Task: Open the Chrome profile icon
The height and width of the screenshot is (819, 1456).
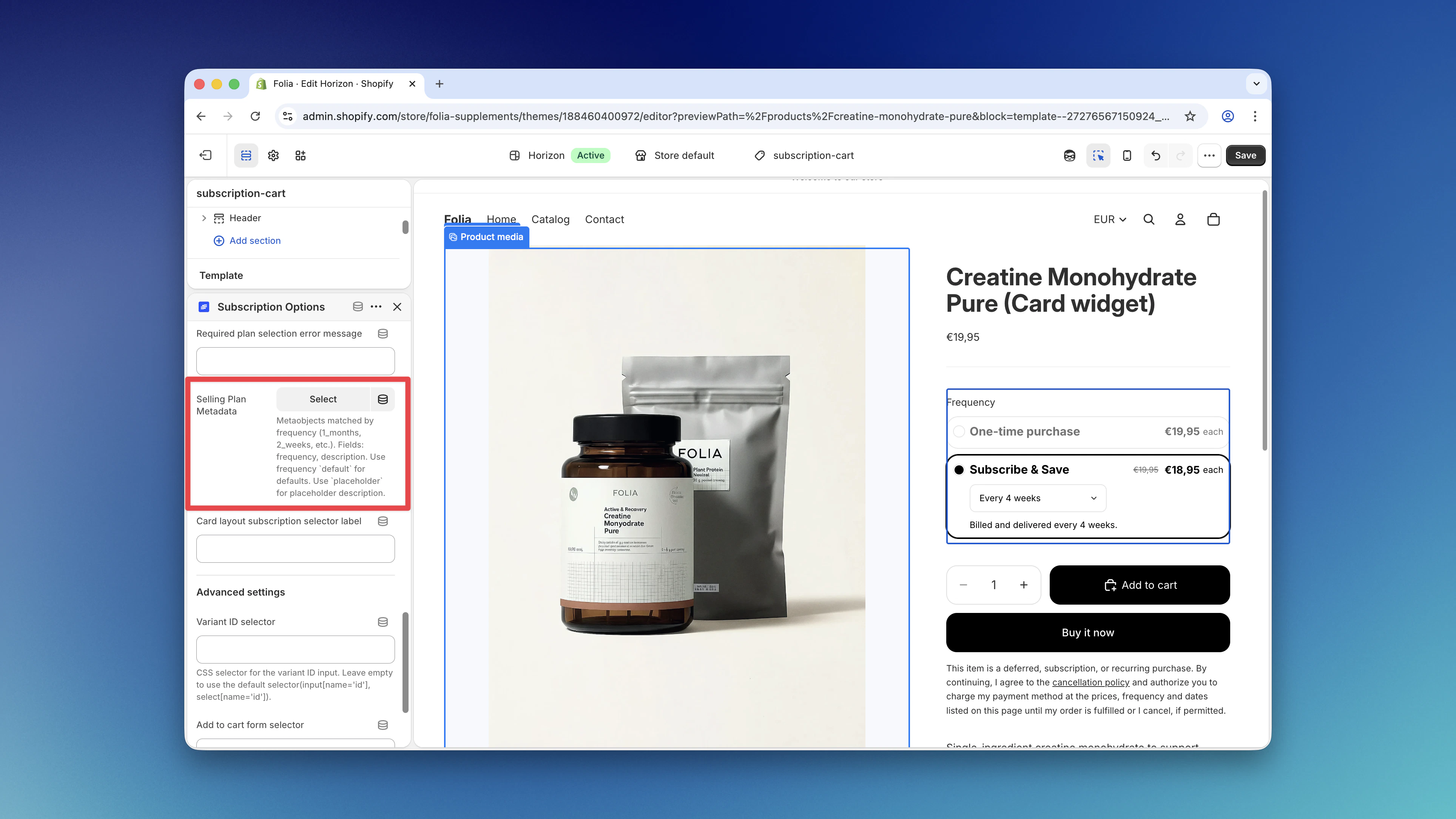Action: 1228,116
